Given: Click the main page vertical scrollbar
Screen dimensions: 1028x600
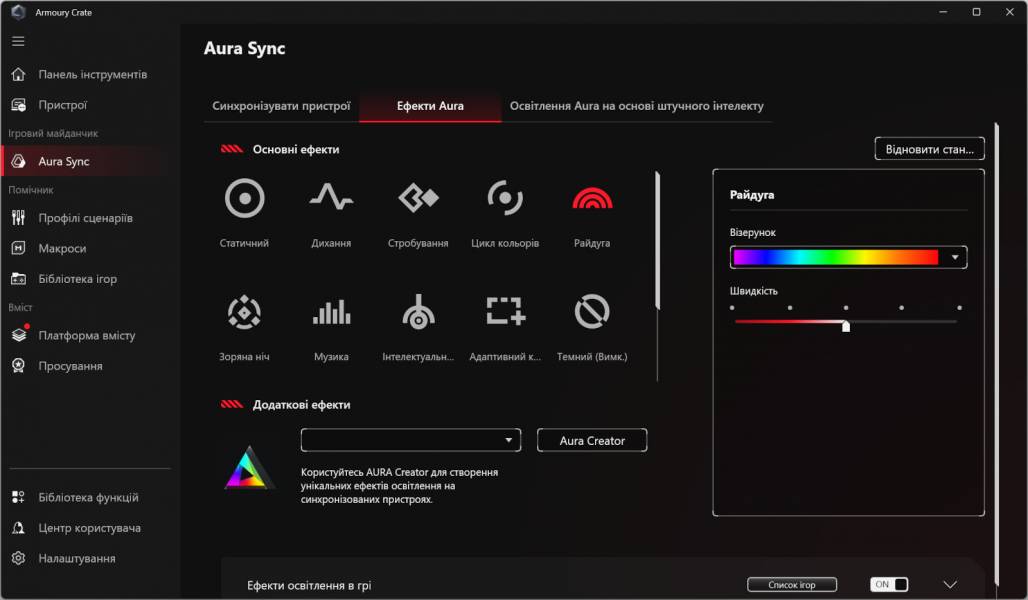Looking at the screenshot, I should pyautogui.click(x=997, y=354).
